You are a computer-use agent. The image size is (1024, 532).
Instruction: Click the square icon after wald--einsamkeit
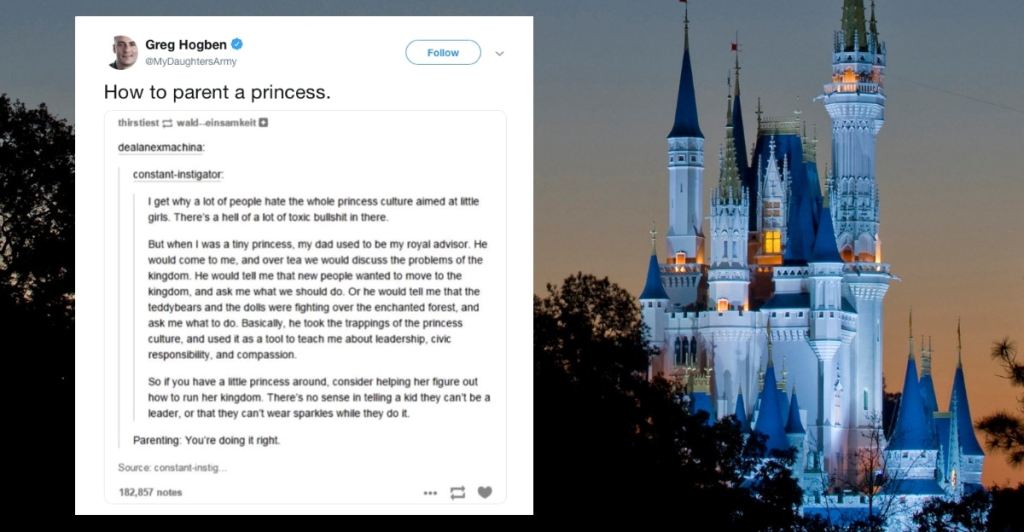pyautogui.click(x=263, y=124)
